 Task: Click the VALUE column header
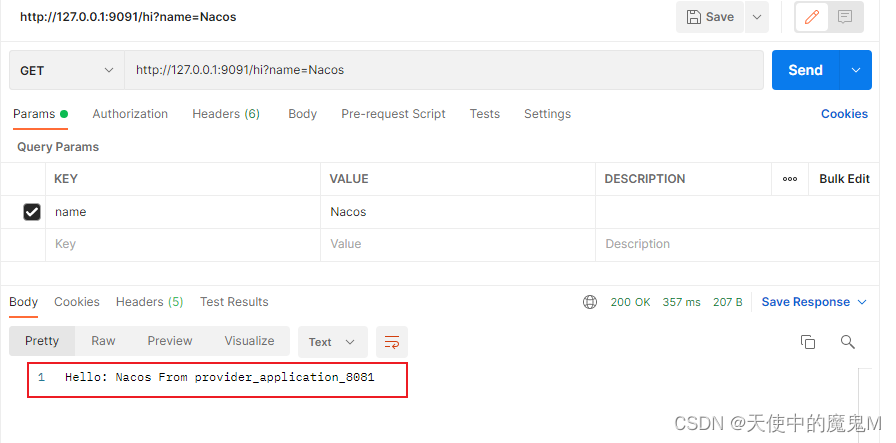click(x=349, y=179)
